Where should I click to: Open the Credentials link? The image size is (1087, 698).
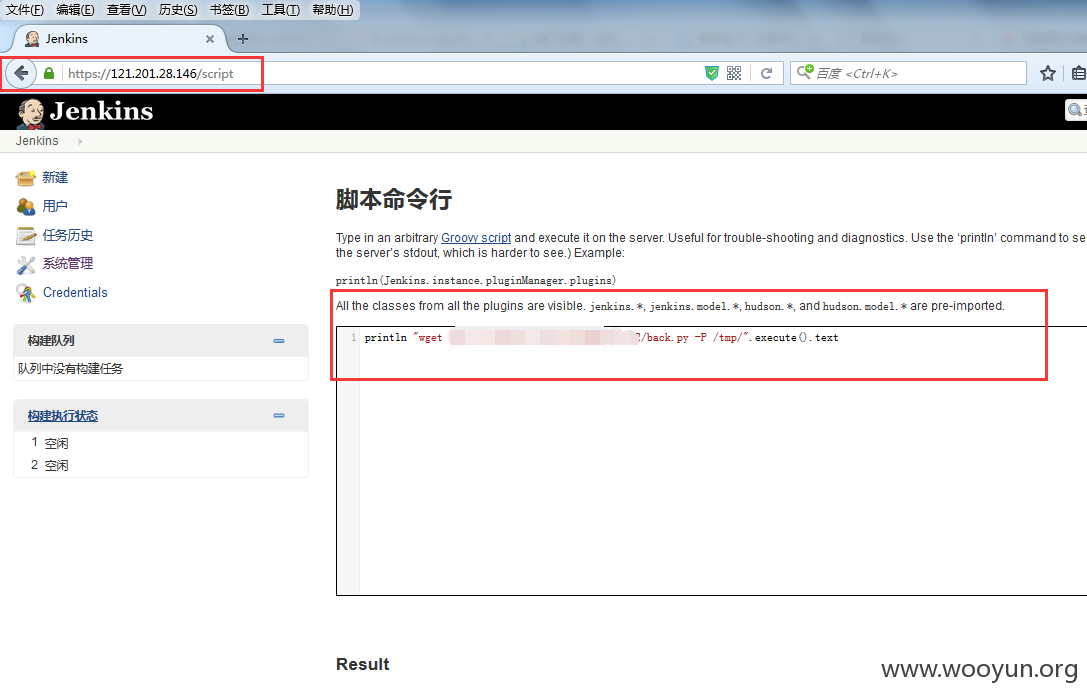[x=75, y=293]
